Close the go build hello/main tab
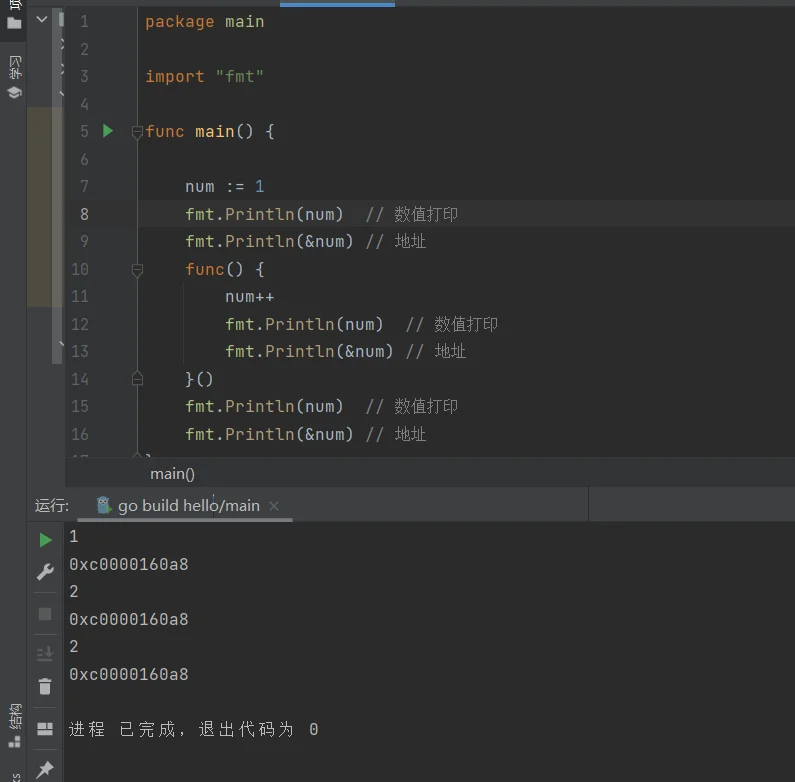Viewport: 795px width, 782px height. 274,506
